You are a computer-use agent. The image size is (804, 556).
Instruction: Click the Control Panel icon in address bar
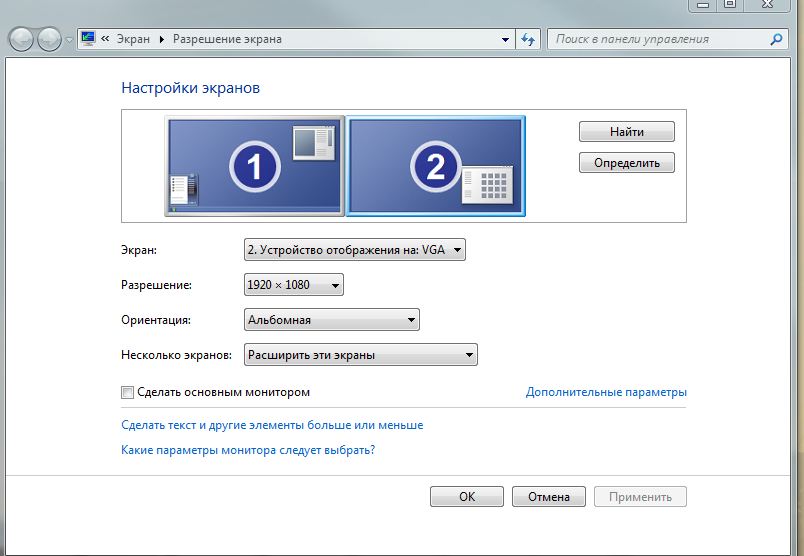88,40
